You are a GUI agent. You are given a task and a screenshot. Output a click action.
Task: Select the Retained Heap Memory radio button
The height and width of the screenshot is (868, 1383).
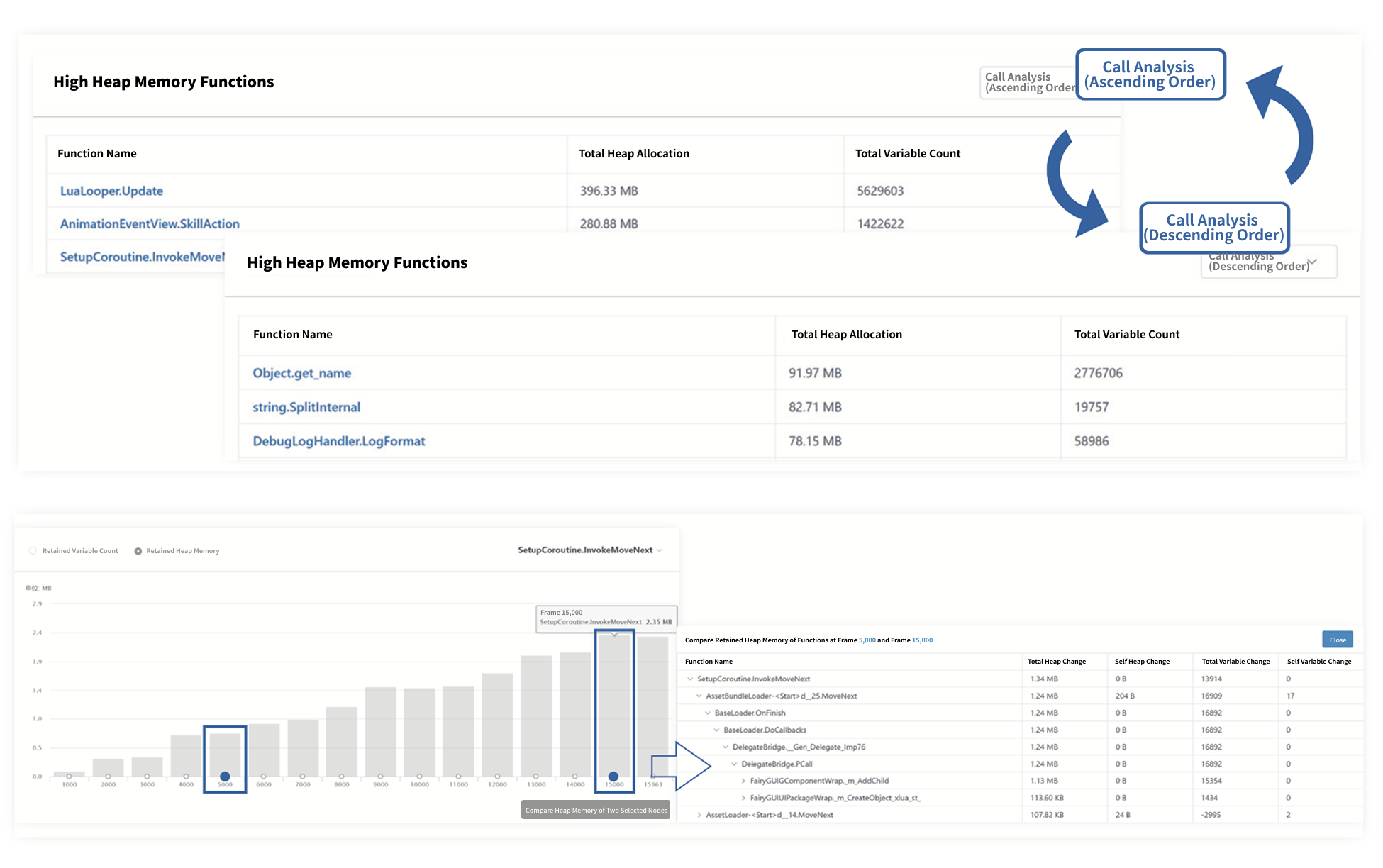point(138,551)
